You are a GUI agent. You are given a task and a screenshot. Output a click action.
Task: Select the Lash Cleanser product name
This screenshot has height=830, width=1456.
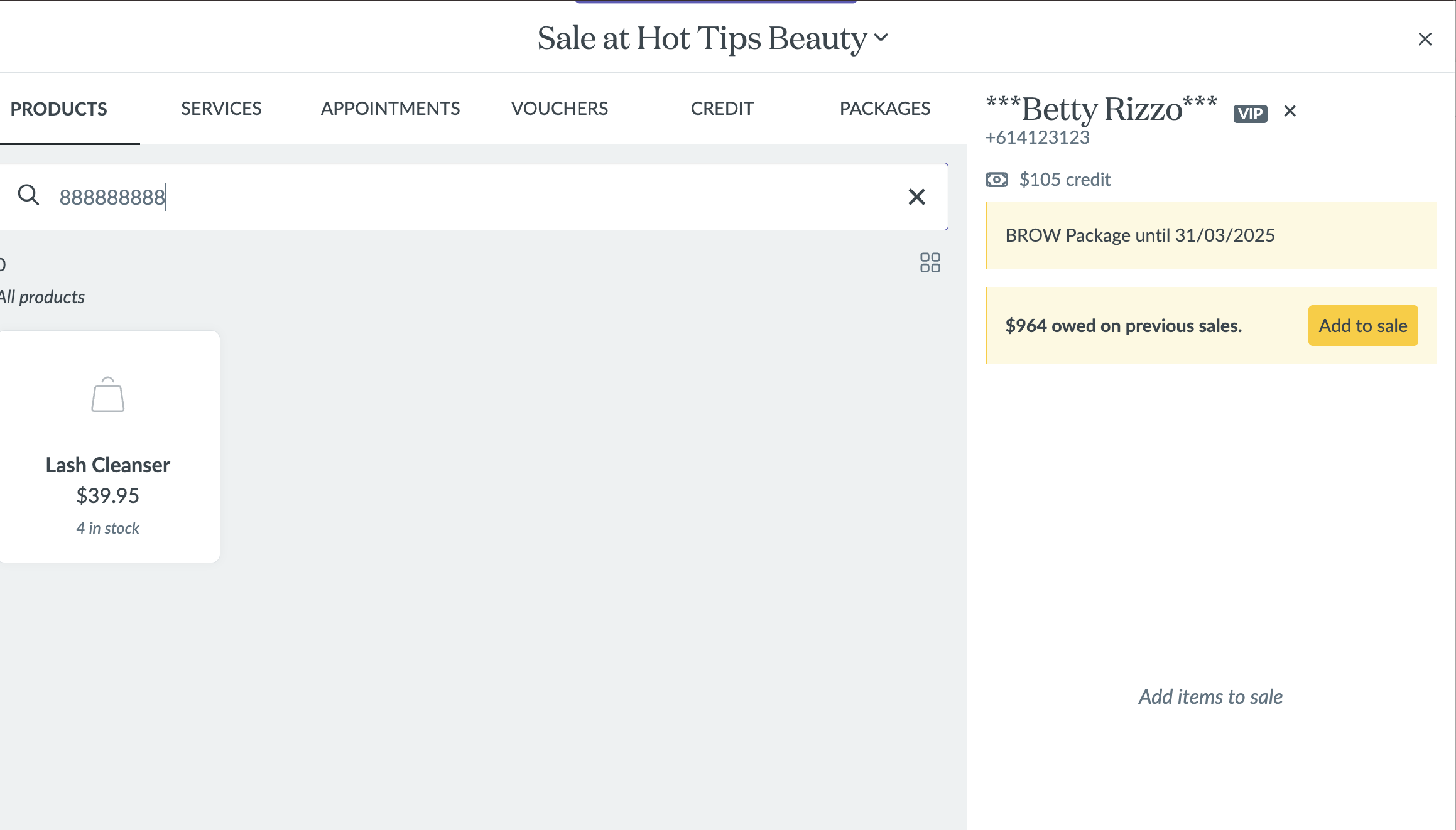pyautogui.click(x=108, y=465)
